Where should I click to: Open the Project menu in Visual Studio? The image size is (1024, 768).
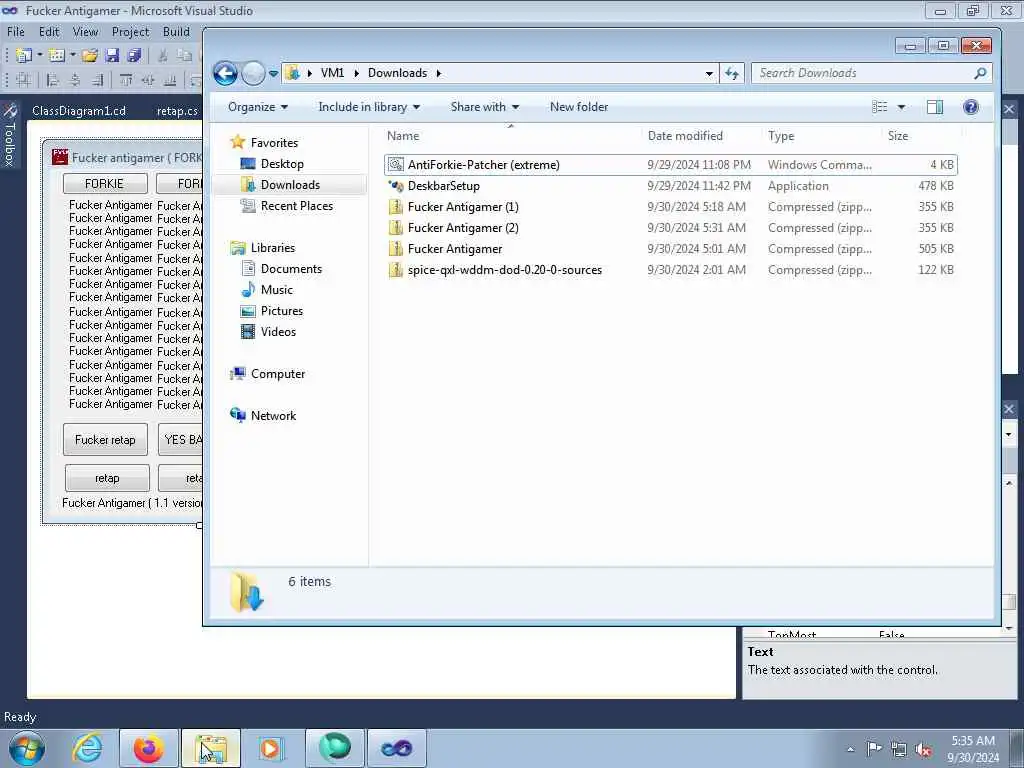[130, 31]
